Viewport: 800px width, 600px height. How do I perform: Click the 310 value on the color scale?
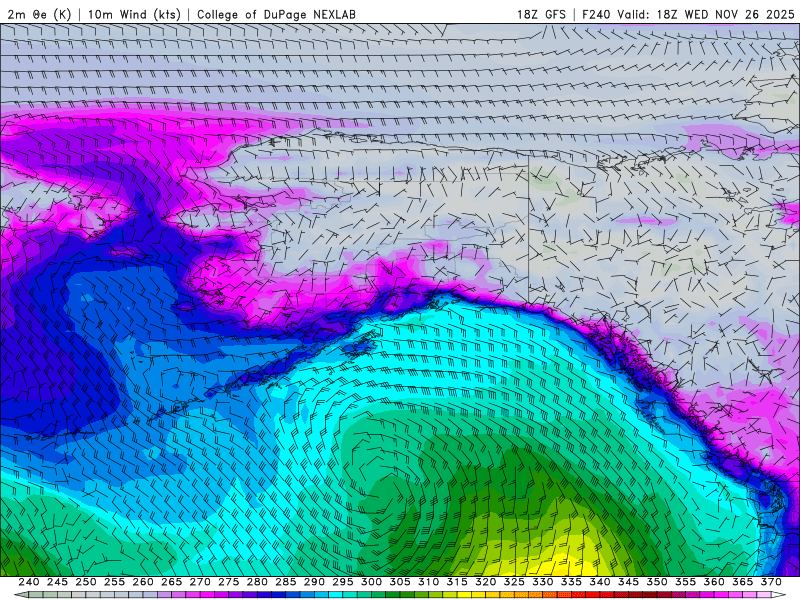429,582
